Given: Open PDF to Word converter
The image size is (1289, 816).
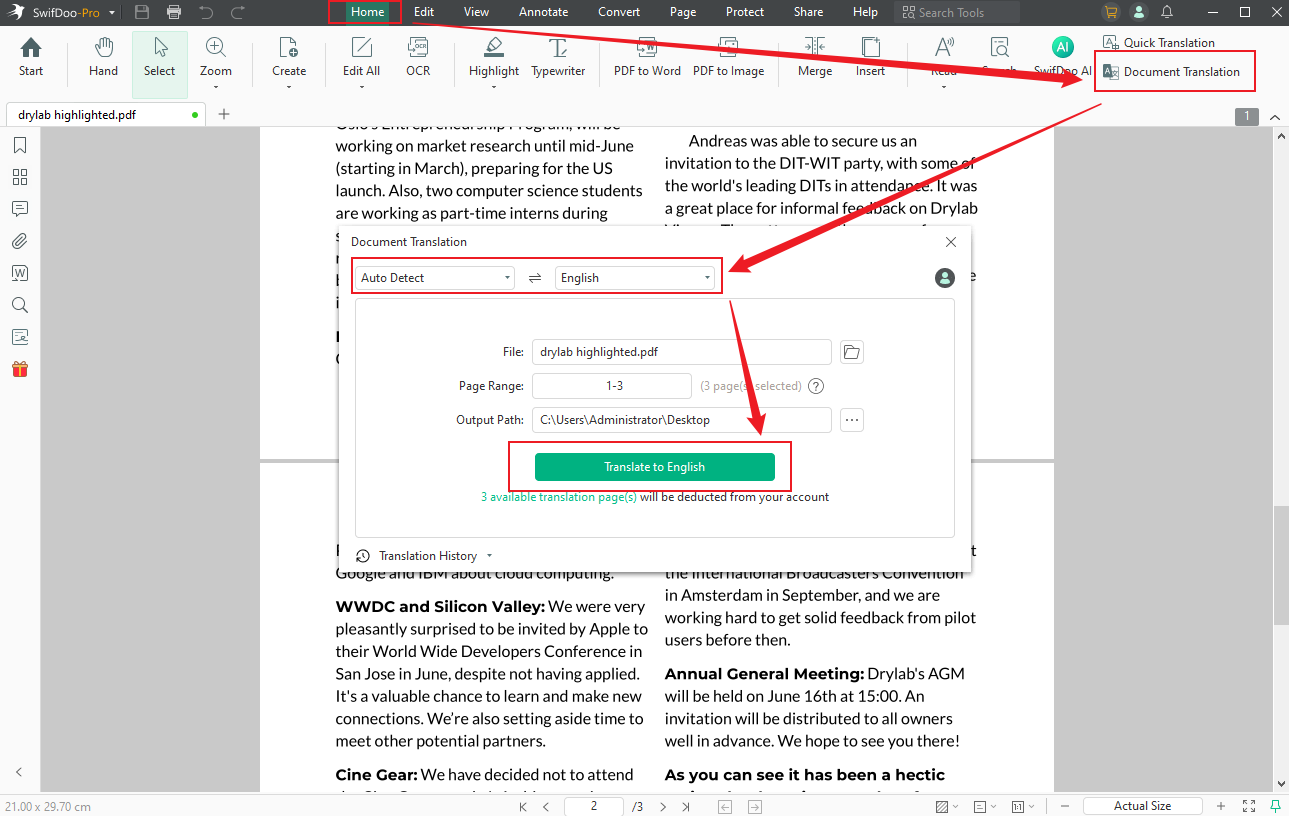Looking at the screenshot, I should click(x=646, y=58).
